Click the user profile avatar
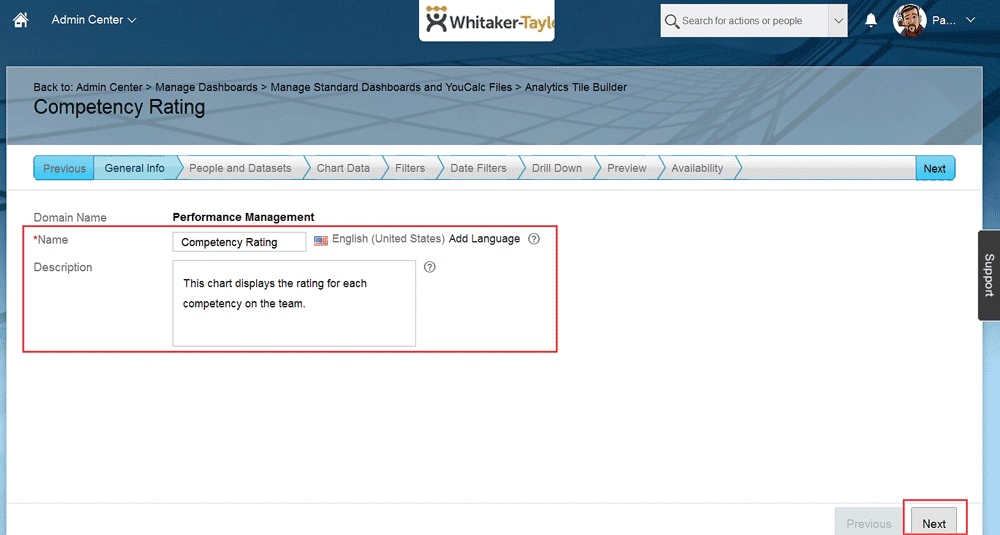 [910, 20]
